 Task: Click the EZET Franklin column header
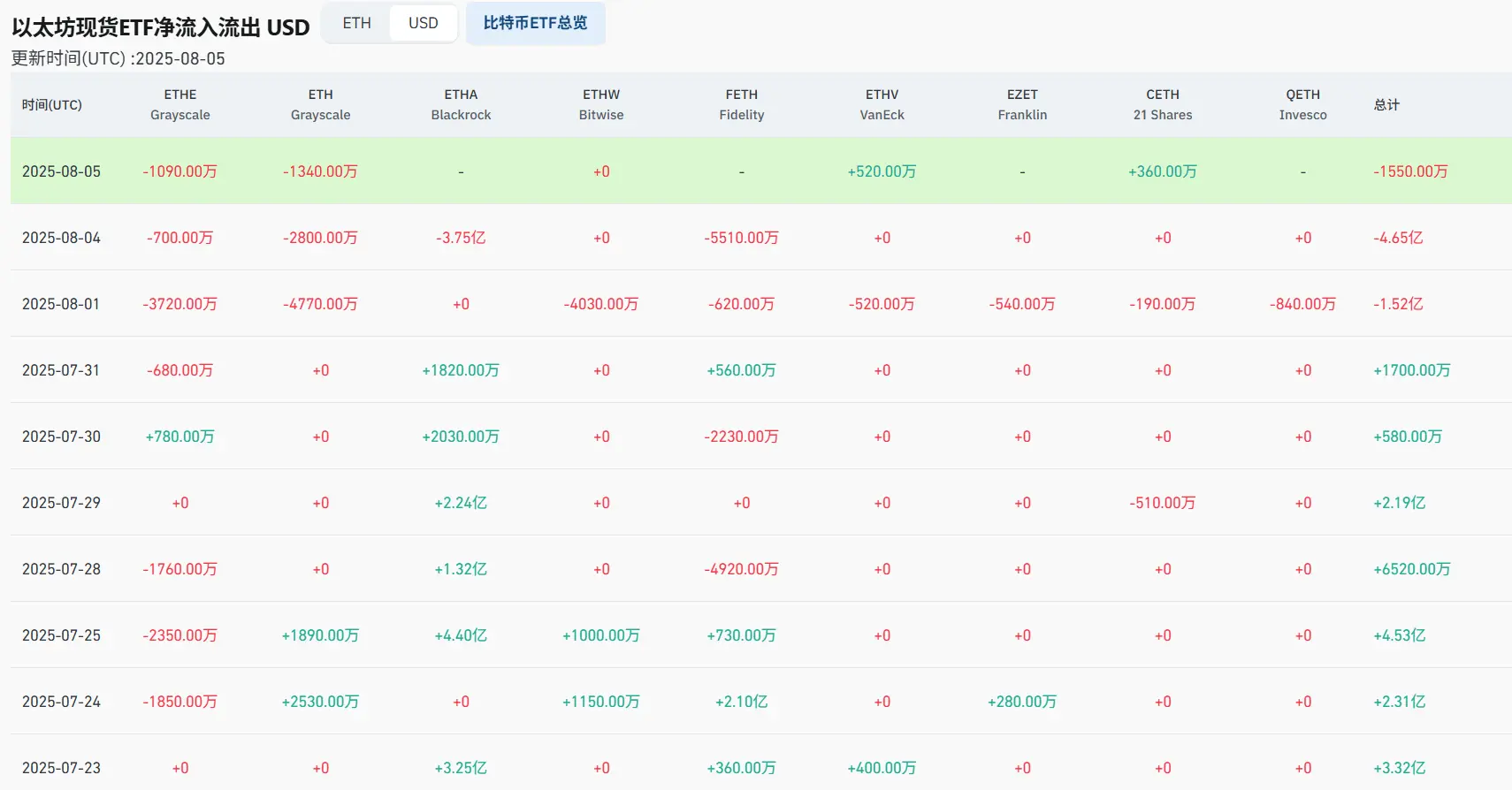point(1022,104)
